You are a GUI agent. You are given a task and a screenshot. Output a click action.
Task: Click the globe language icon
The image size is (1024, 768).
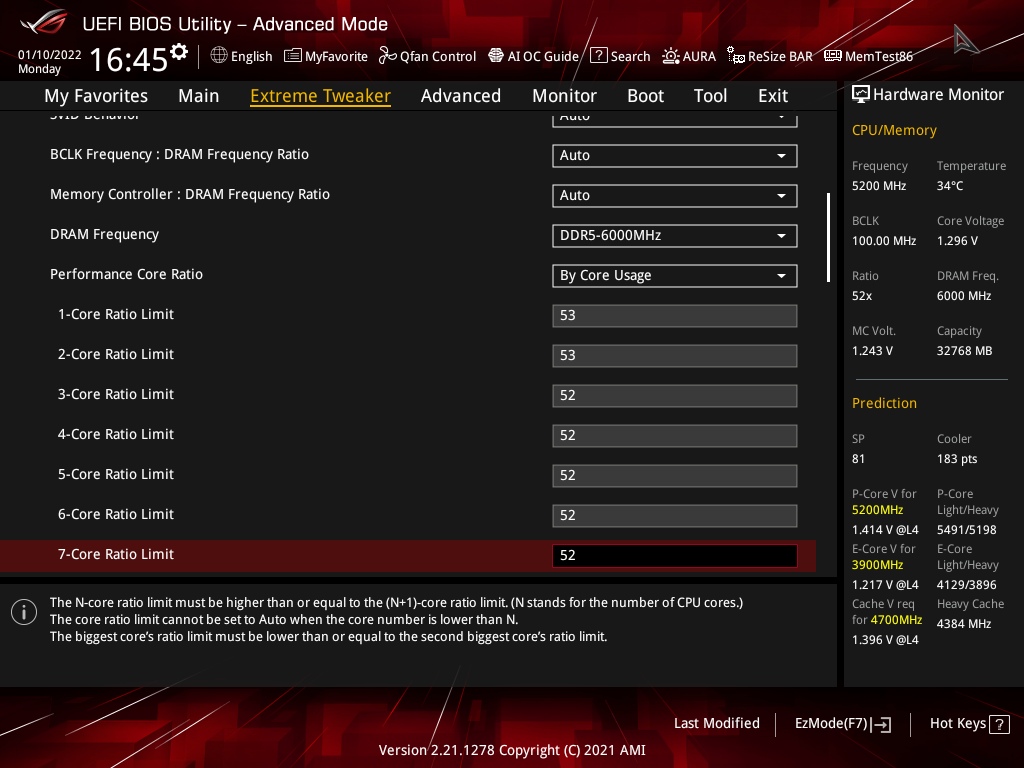coord(219,56)
